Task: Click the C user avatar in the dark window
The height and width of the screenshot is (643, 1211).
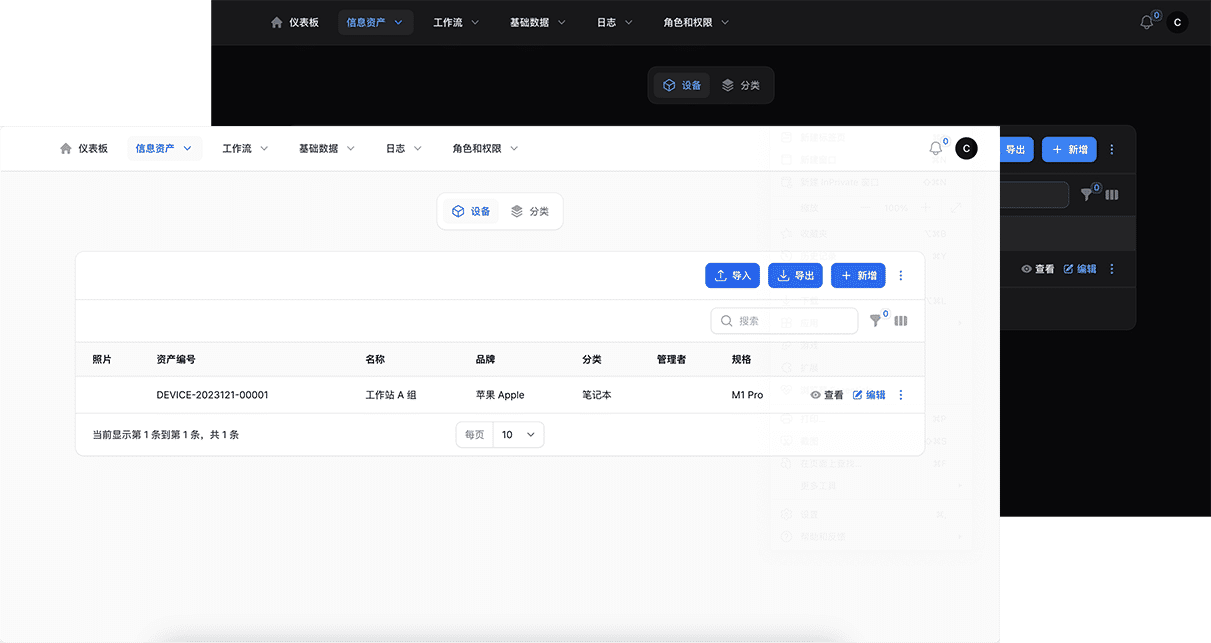Action: 1177,22
